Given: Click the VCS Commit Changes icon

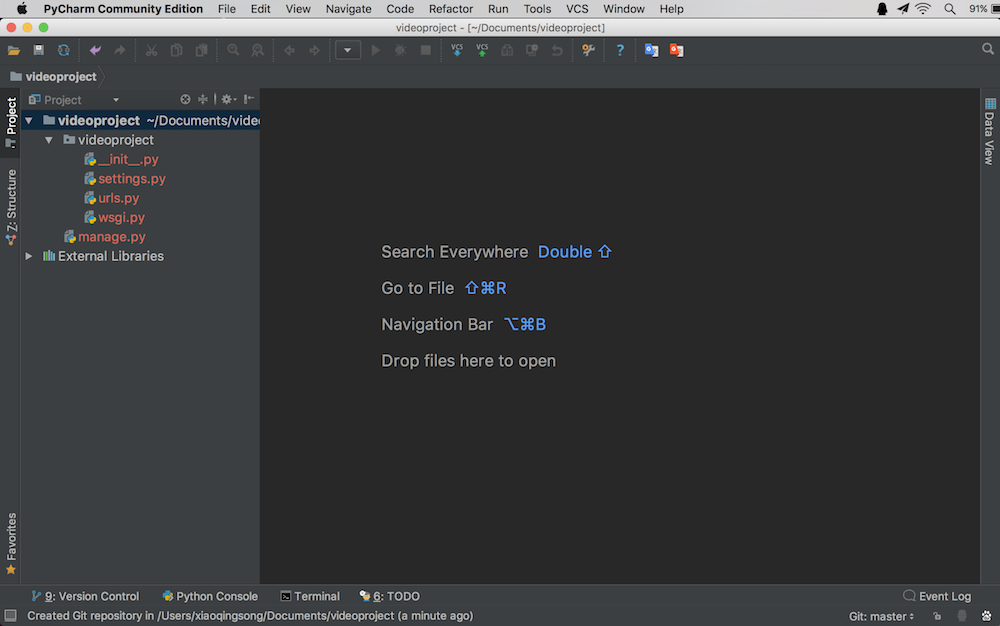Looking at the screenshot, I should point(482,50).
